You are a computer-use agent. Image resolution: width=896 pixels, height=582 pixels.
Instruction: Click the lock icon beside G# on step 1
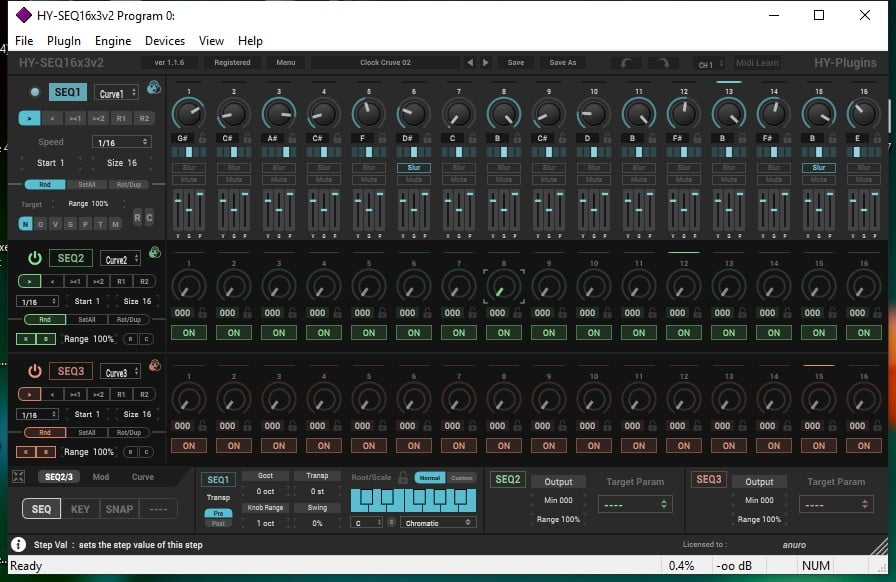(202, 138)
